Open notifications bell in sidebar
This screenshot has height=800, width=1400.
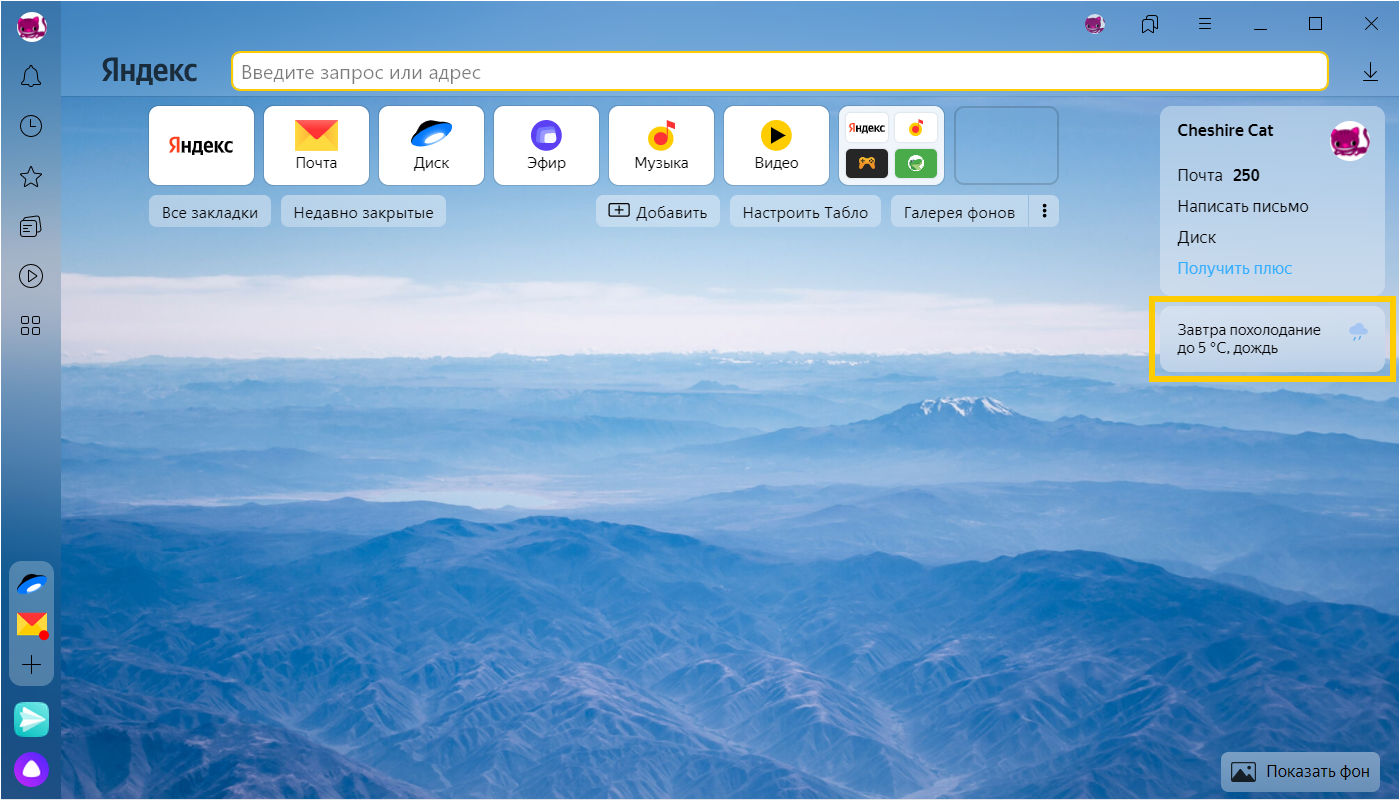pyautogui.click(x=31, y=76)
